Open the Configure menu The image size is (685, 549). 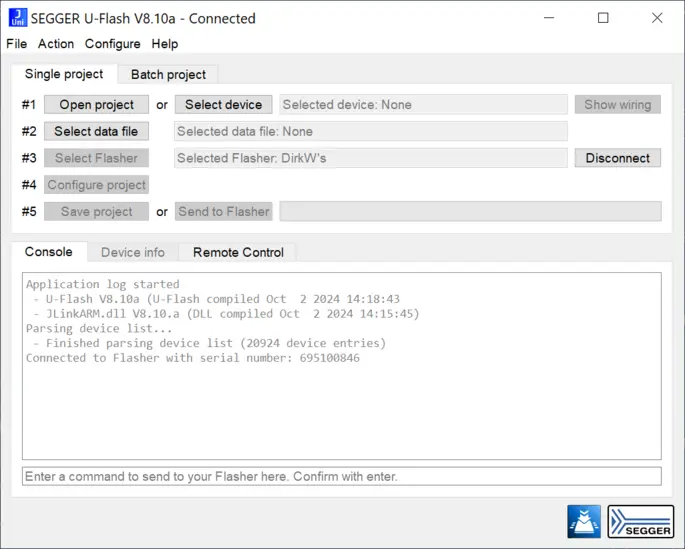113,44
